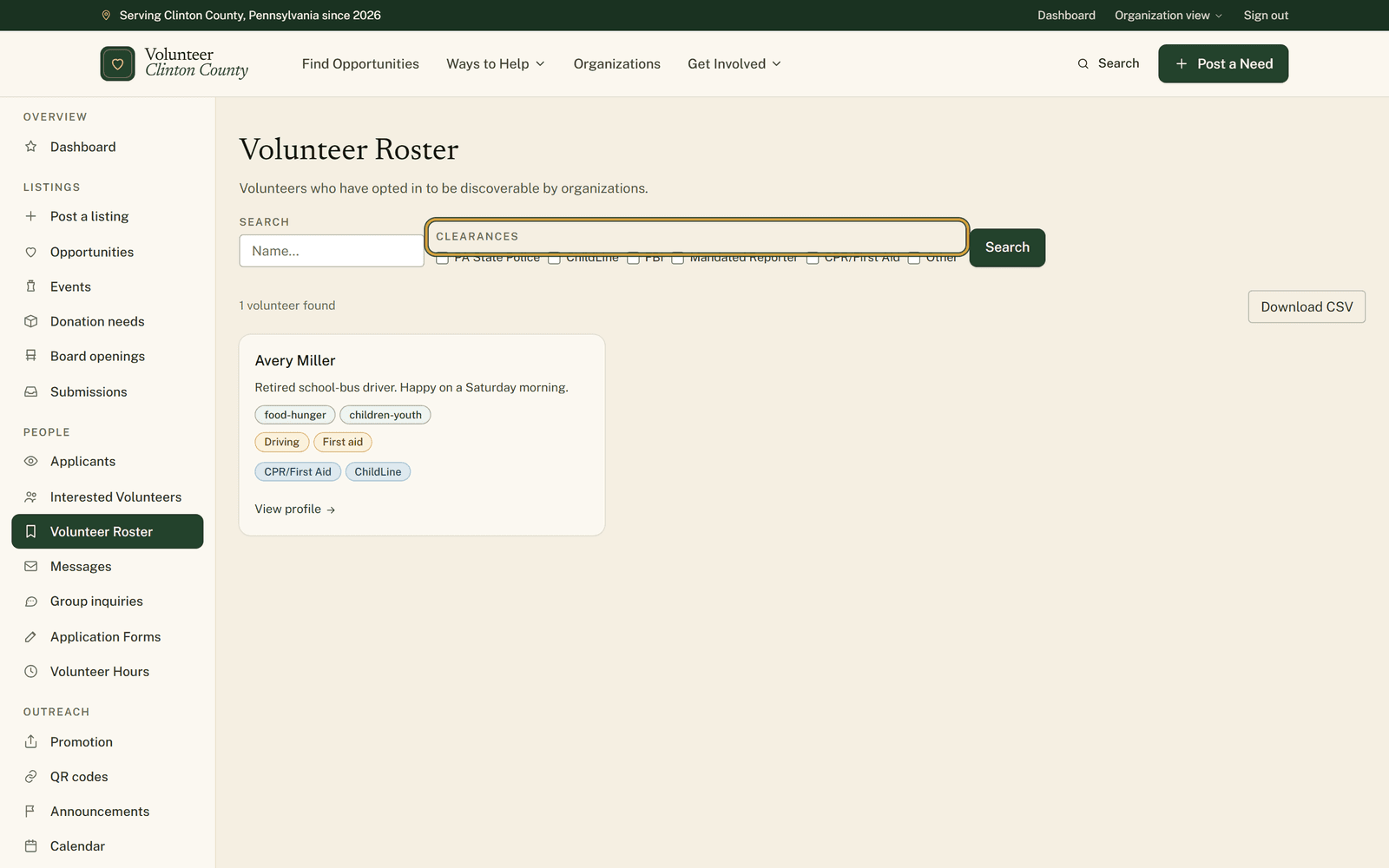Click the arrow icon after View profile

point(331,510)
